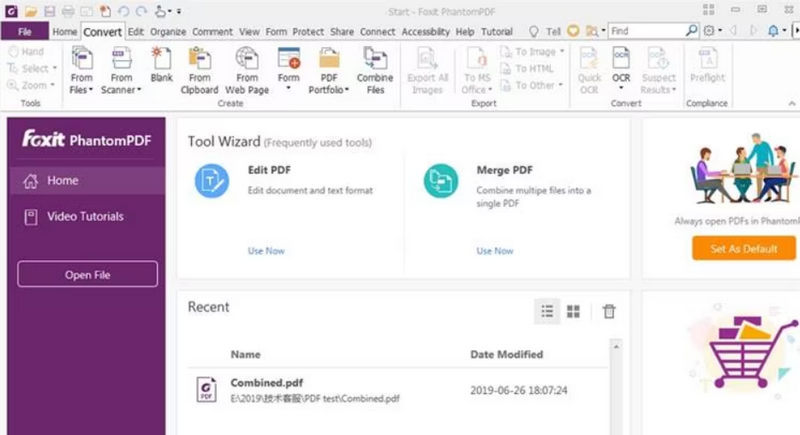This screenshot has width=800, height=435.
Task: Switch to the Accessibility ribbon tab
Action: 426,32
